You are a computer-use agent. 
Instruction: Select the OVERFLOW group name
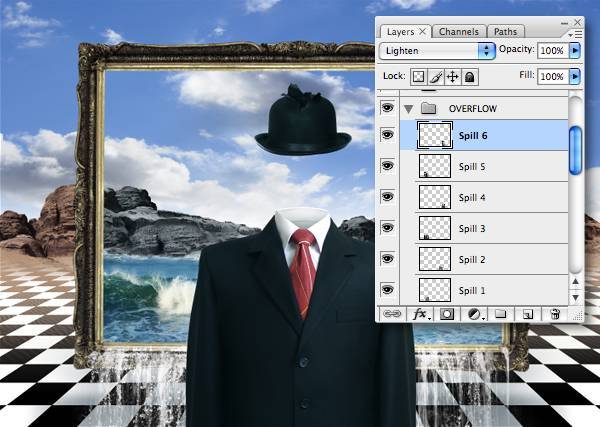(473, 109)
